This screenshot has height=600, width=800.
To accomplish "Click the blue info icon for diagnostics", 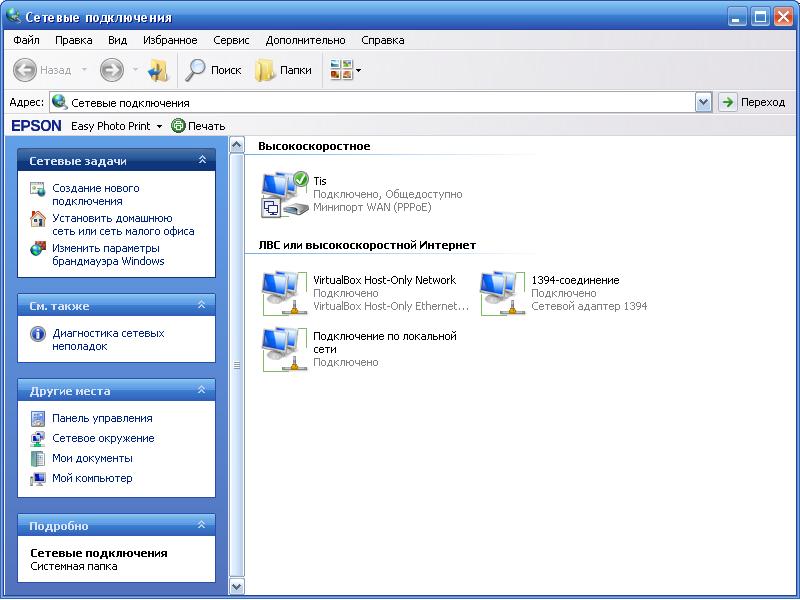I will click(38, 334).
